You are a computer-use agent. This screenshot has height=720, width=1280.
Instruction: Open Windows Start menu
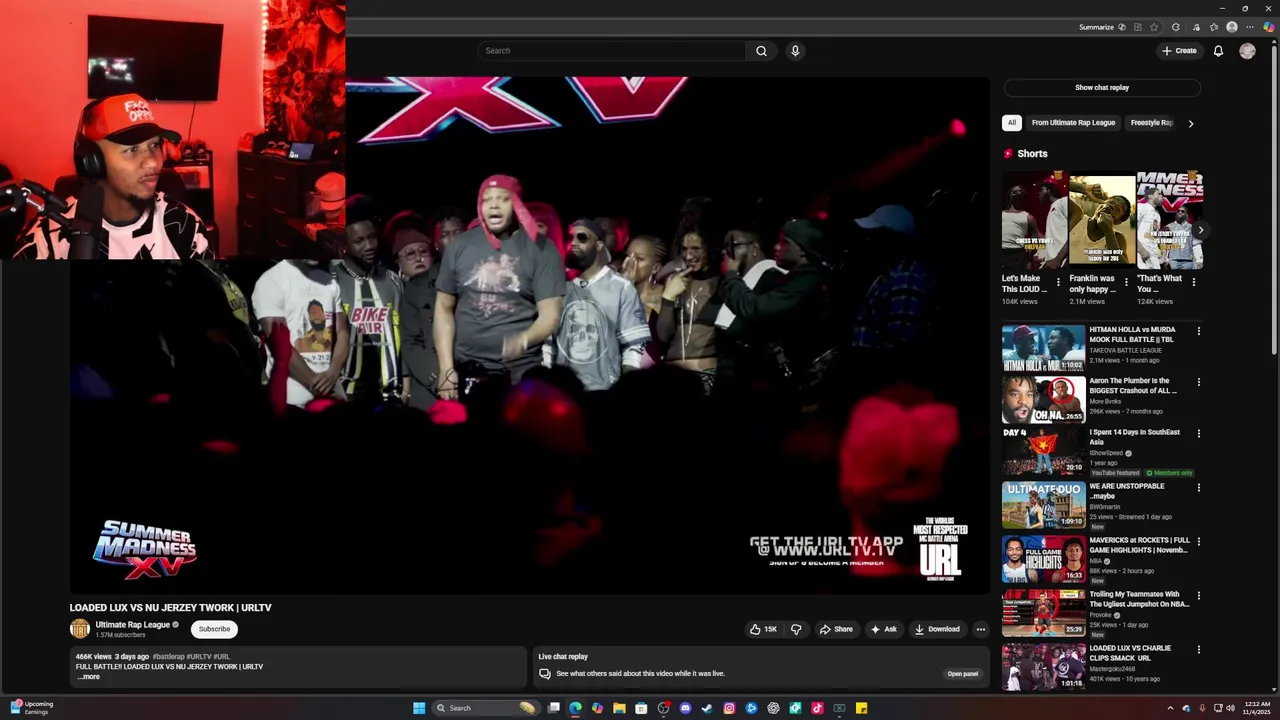[x=419, y=708]
